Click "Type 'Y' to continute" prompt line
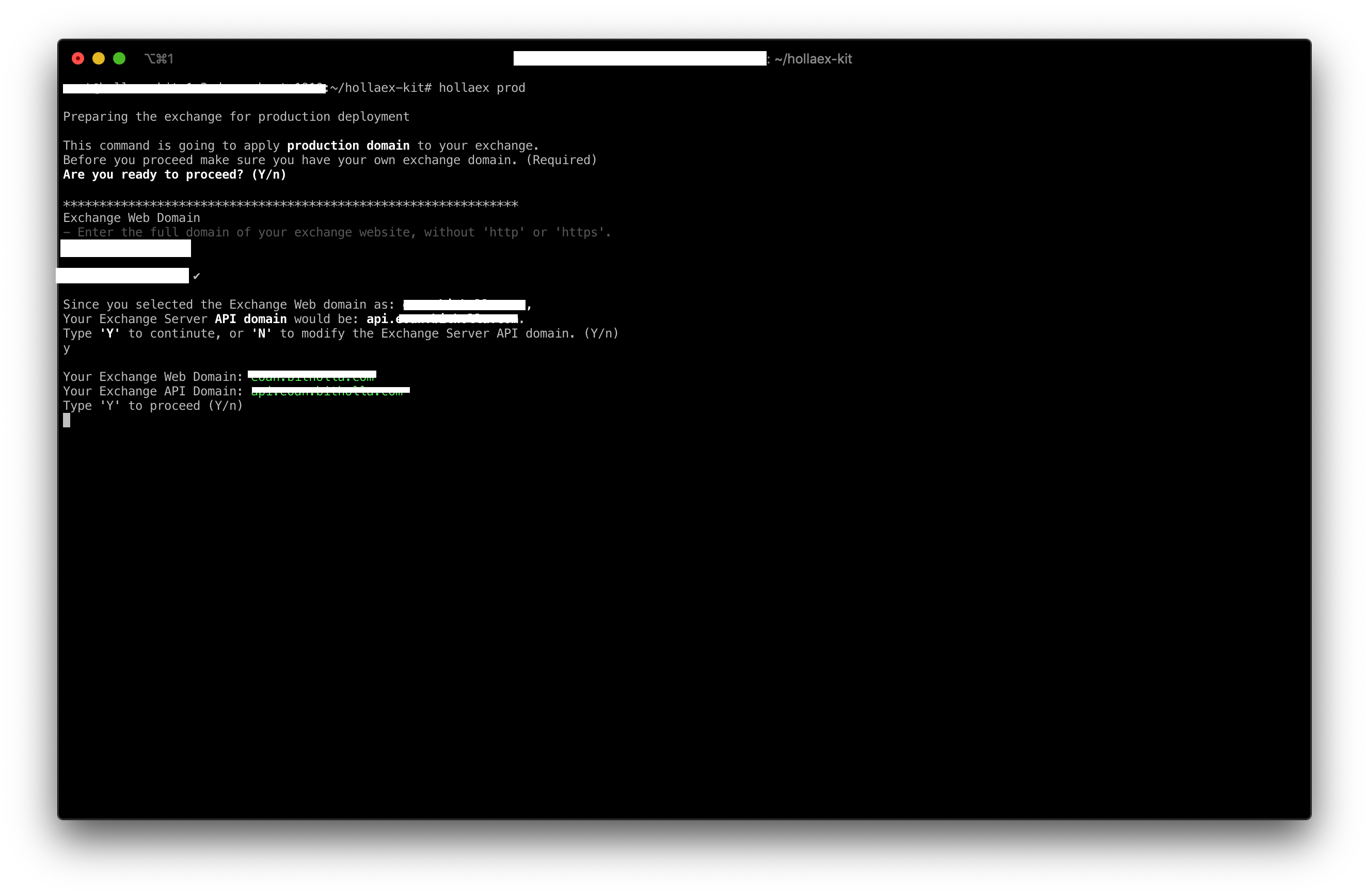The image size is (1369, 896). 341,333
